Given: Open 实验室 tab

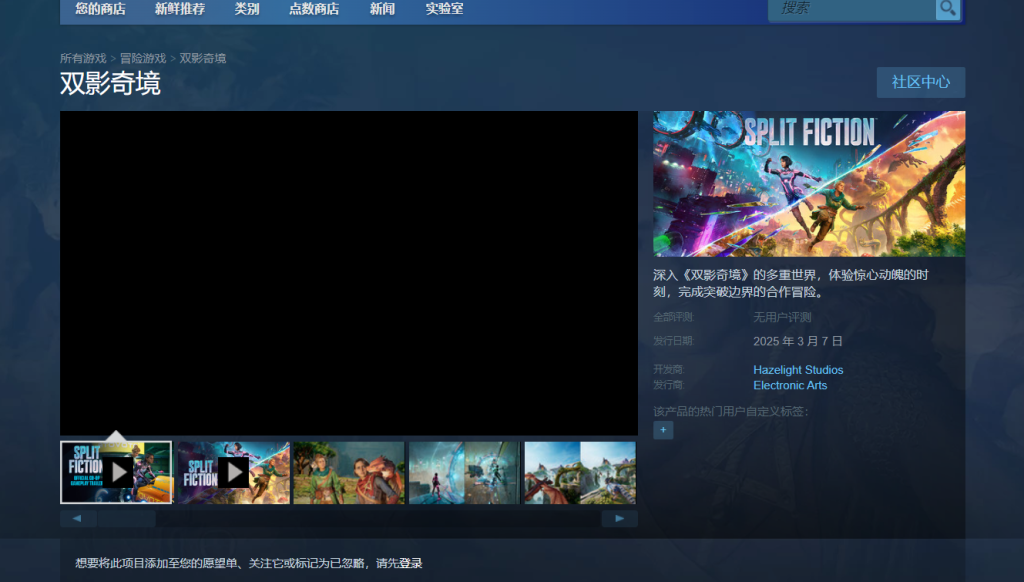Looking at the screenshot, I should [x=444, y=9].
